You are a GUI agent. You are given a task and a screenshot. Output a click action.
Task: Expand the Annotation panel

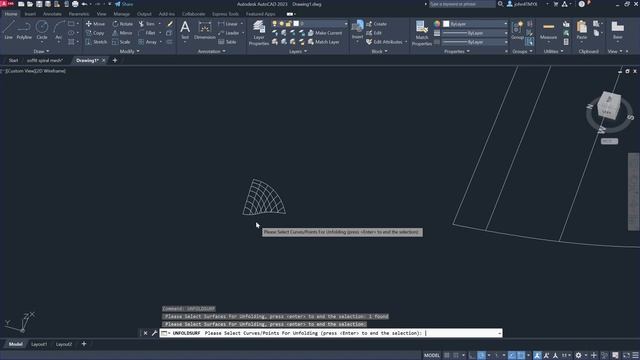pos(211,51)
